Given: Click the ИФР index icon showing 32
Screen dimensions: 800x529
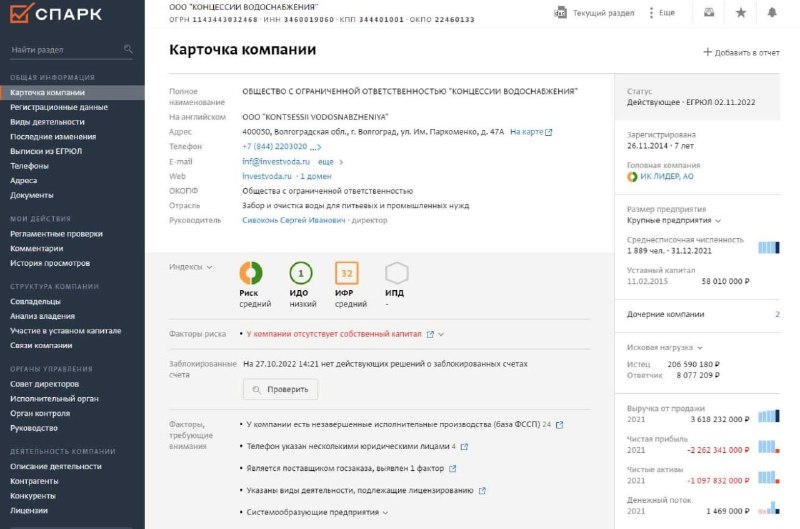Looking at the screenshot, I should [x=347, y=273].
